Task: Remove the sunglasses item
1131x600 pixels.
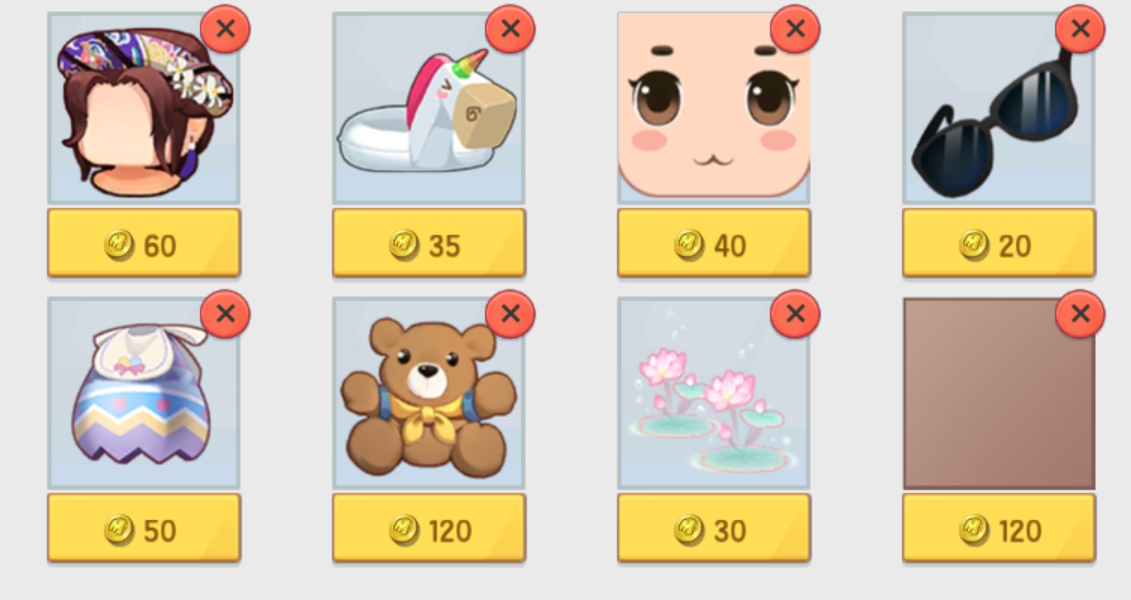Action: tap(1080, 29)
